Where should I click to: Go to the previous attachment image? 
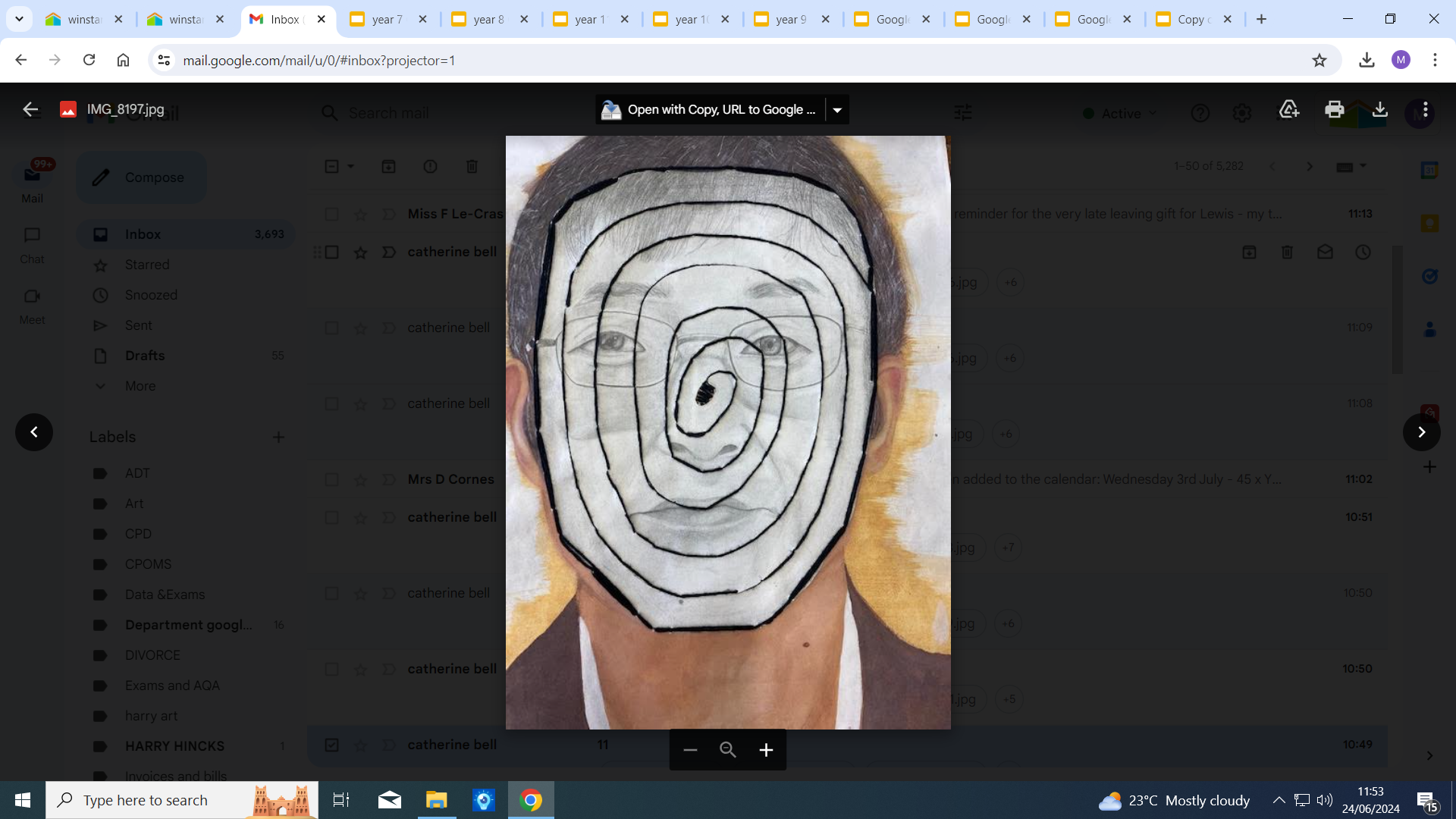(34, 432)
